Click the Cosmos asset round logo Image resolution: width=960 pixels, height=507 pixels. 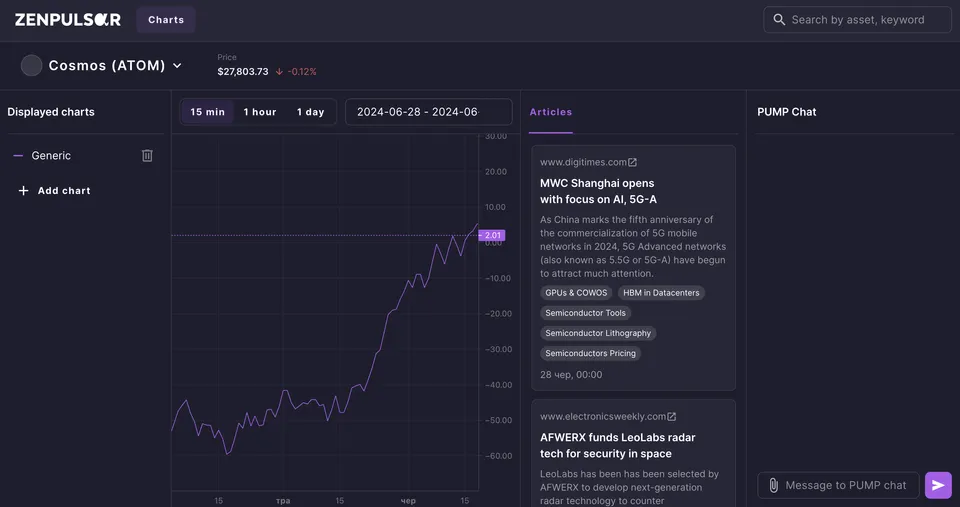click(x=31, y=66)
